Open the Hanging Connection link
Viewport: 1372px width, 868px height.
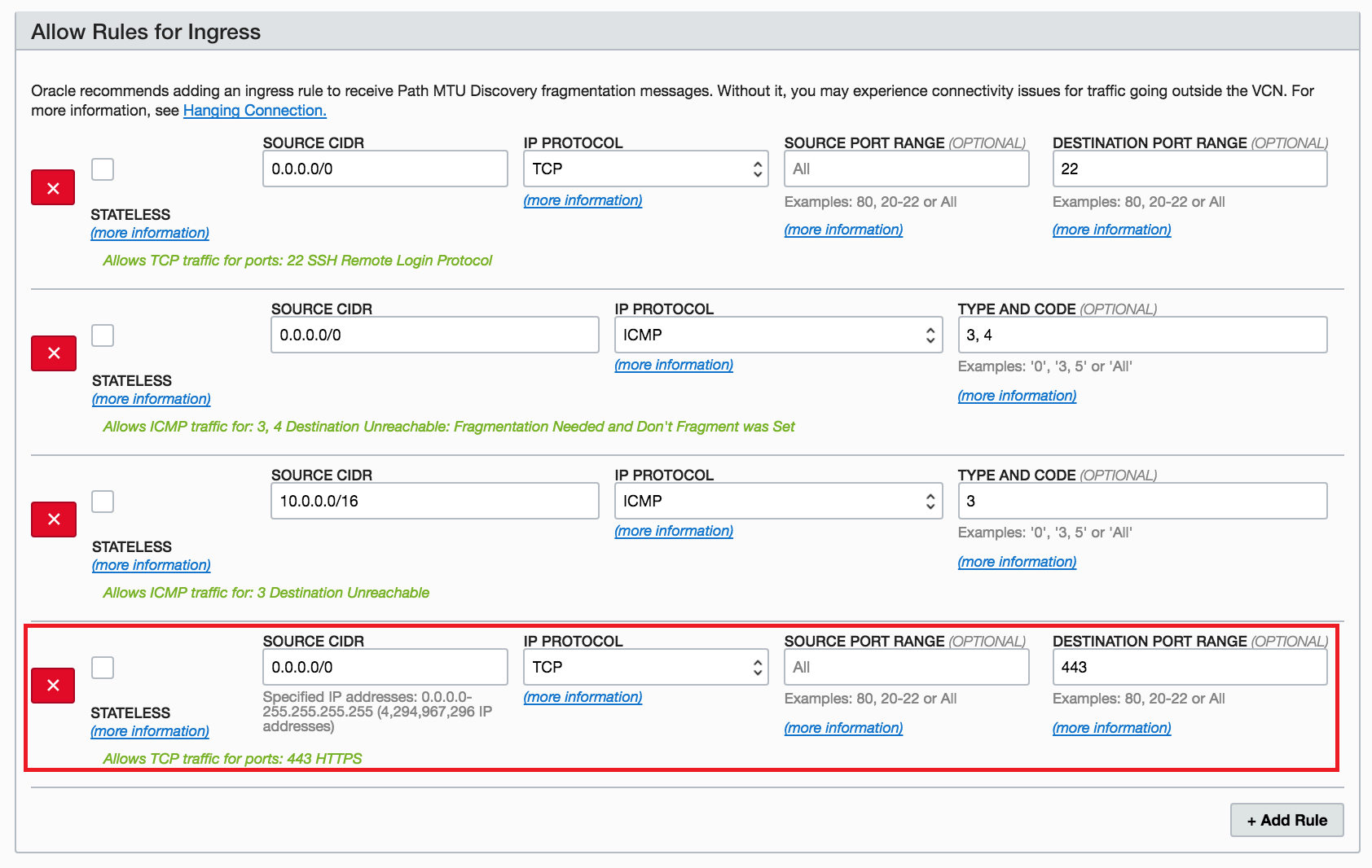[253, 110]
